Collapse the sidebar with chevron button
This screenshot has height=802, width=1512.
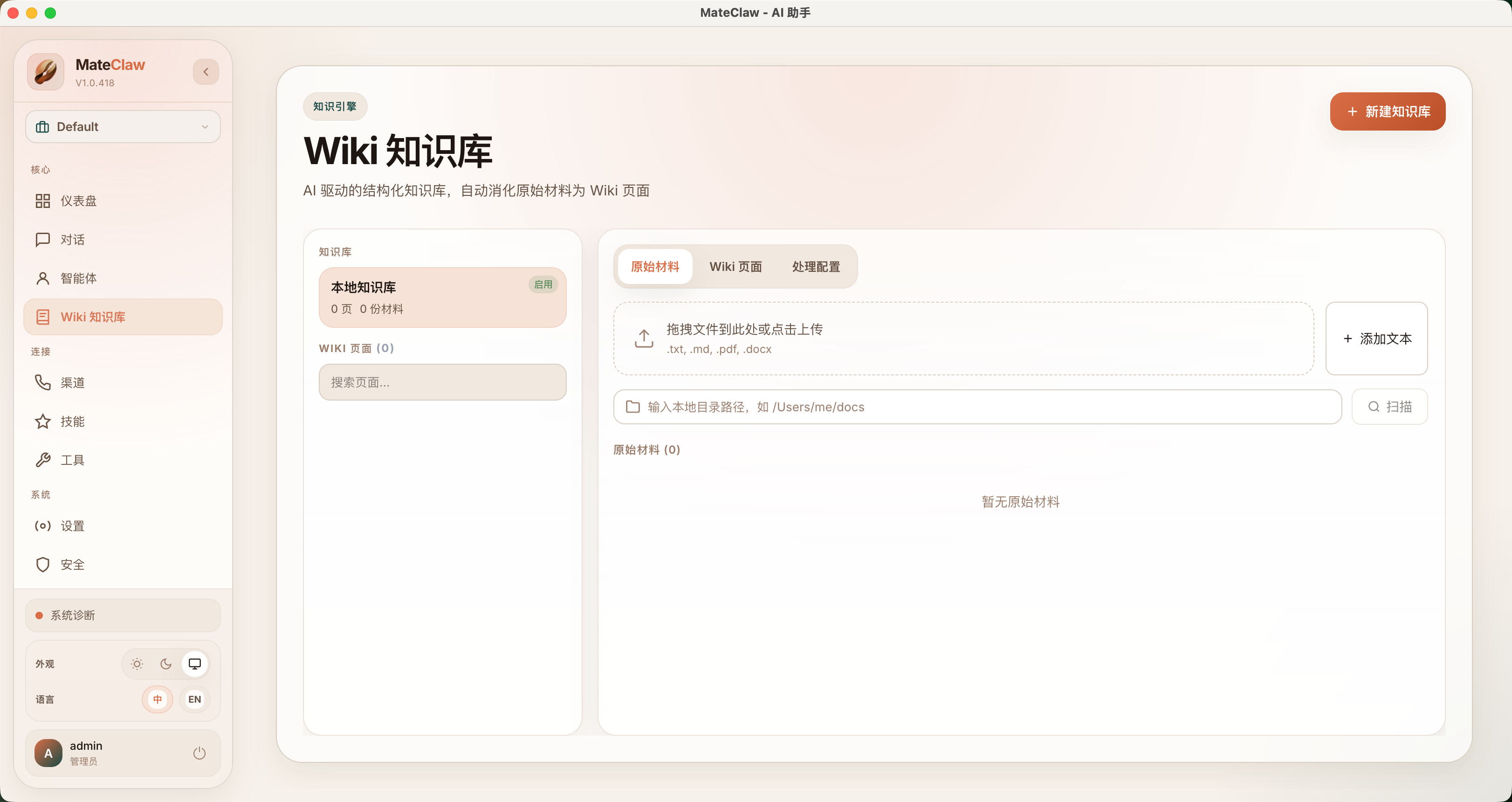206,72
